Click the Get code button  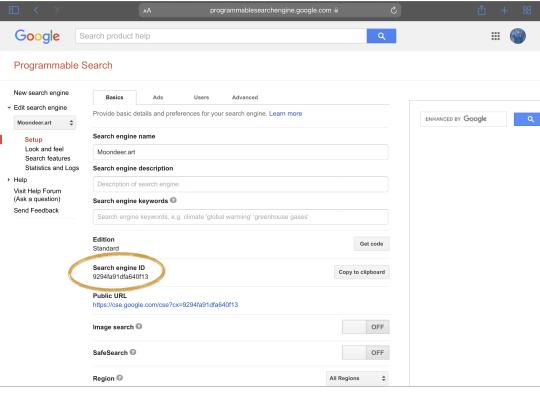[371, 244]
